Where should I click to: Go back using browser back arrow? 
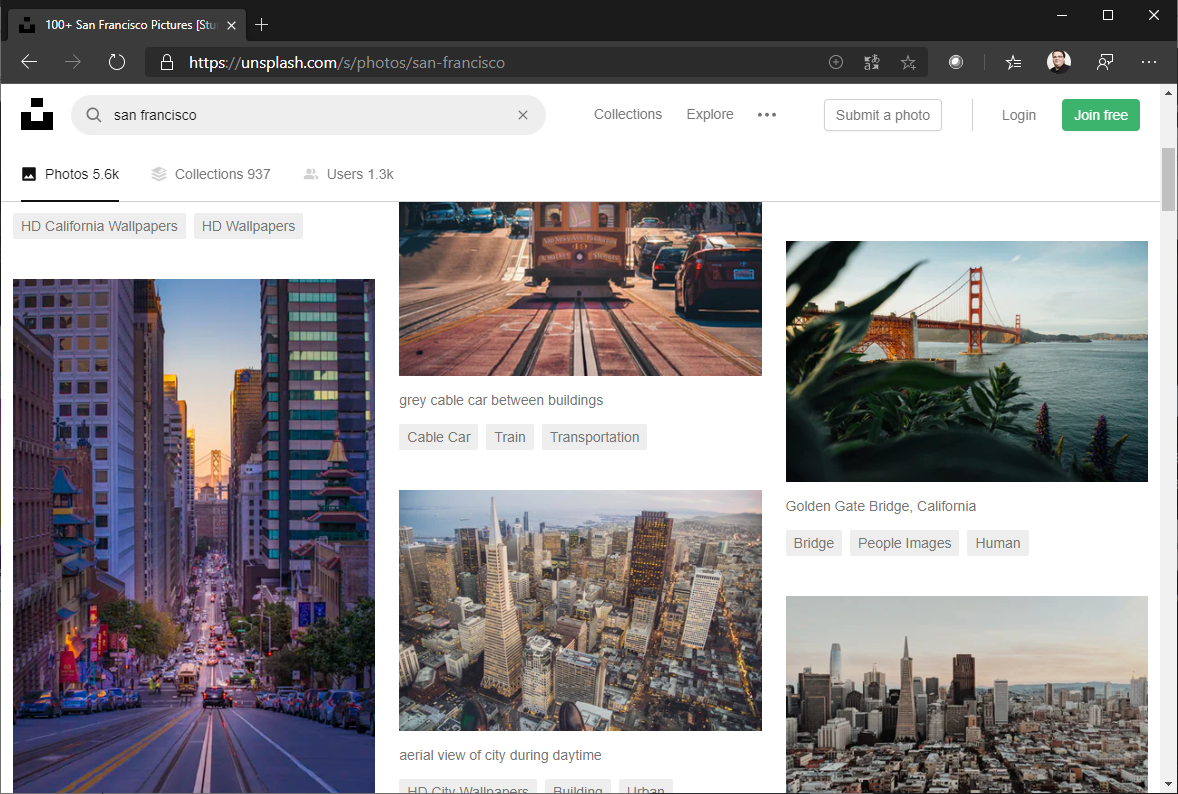point(29,62)
